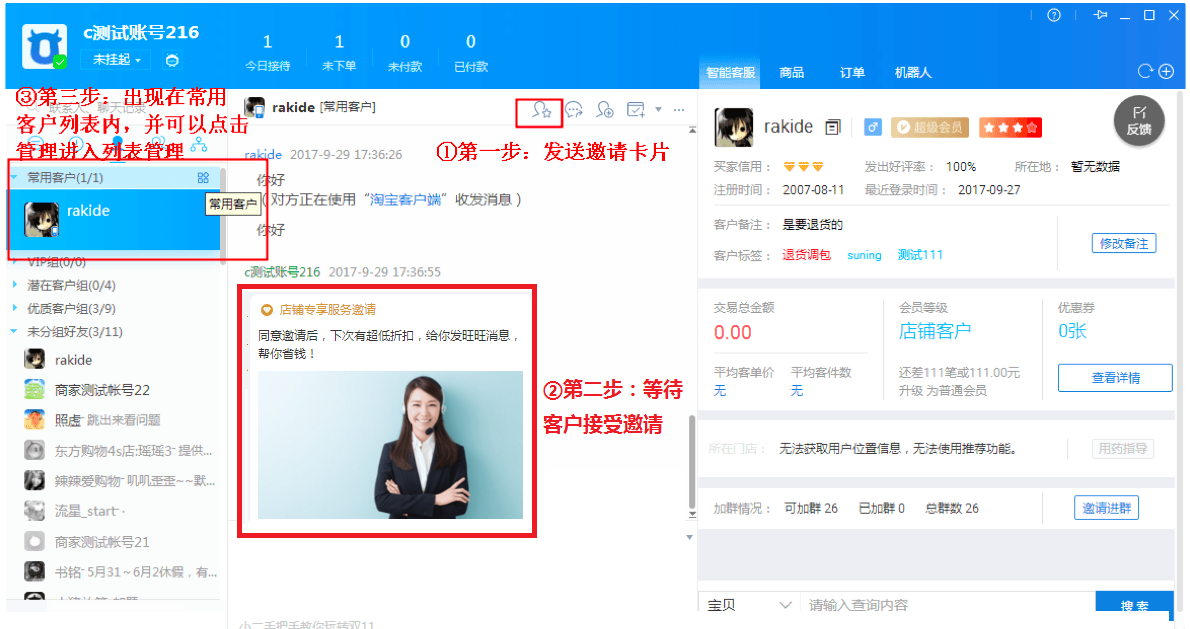1190x629 pixels.
Task: Click the add-contact person plus icon
Action: click(605, 110)
